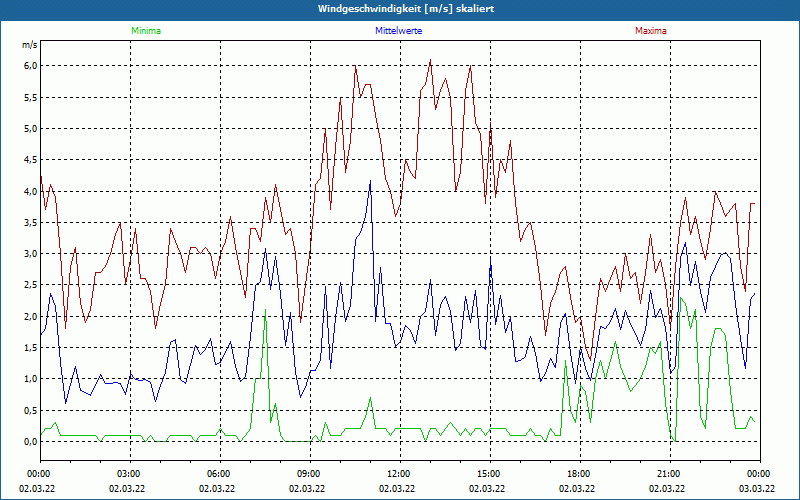
Task: Click the 3,0 y-axis value
Action: [x=31, y=254]
